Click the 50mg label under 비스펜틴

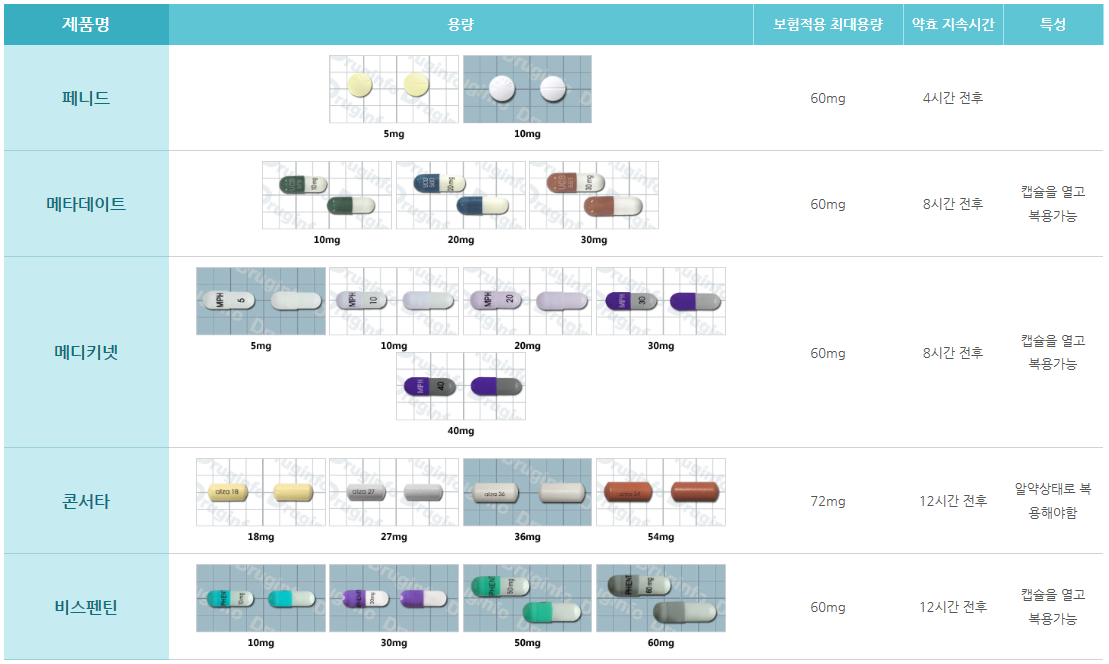click(527, 643)
